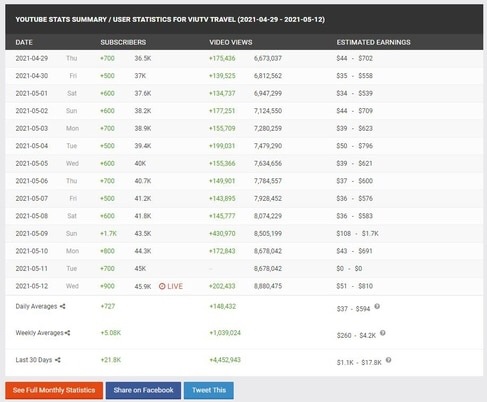
Task: Open See Full Monthly Statistics
Action: 54,390
